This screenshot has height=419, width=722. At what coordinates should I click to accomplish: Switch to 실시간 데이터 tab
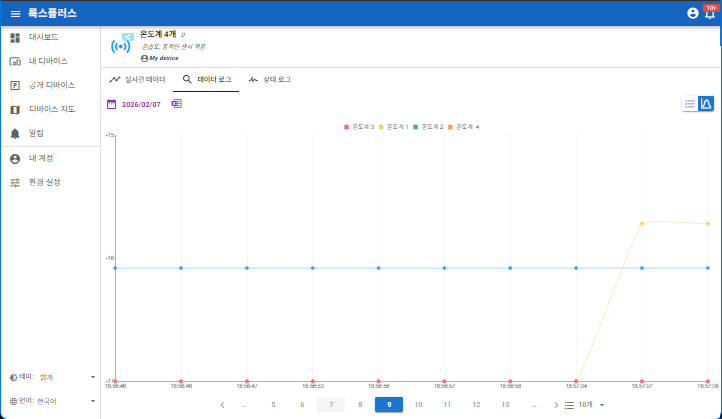tap(138, 79)
